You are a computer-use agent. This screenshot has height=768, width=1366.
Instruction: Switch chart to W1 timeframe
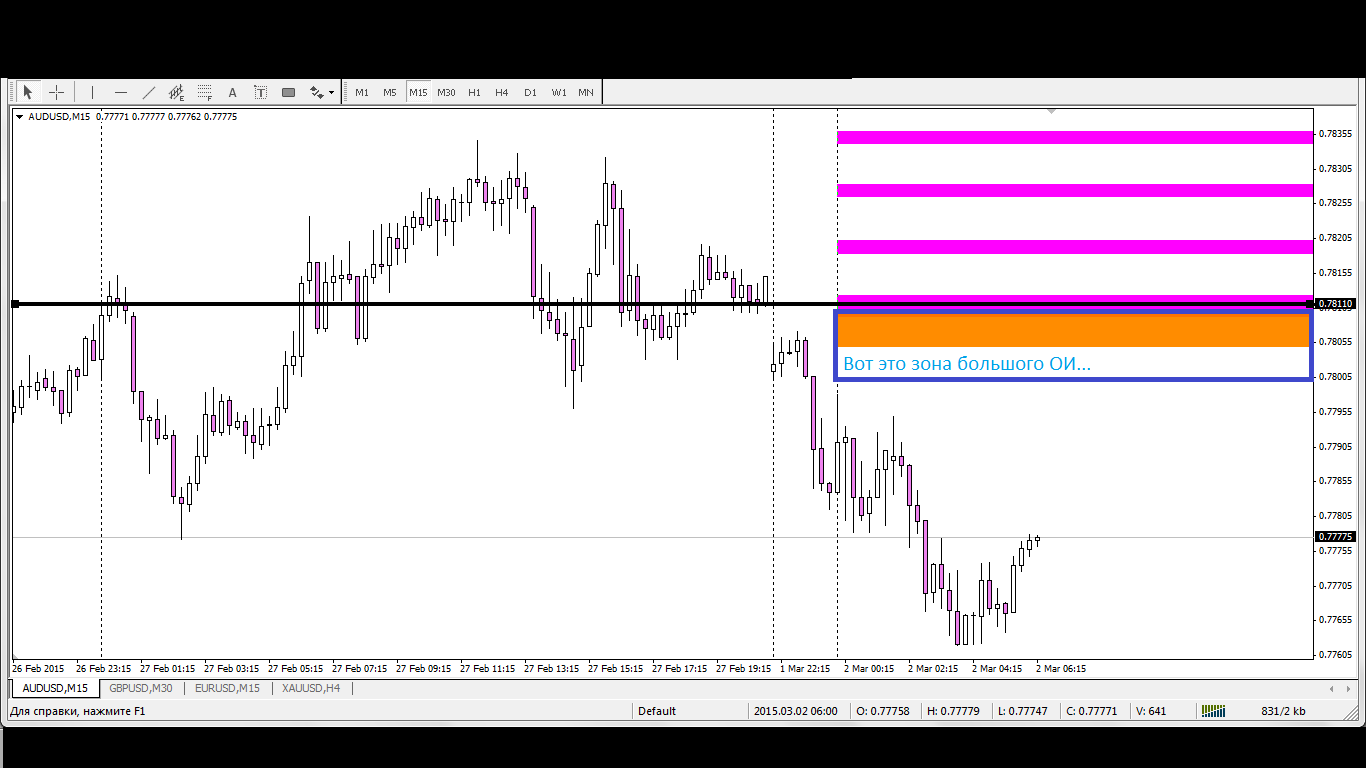pyautogui.click(x=558, y=92)
